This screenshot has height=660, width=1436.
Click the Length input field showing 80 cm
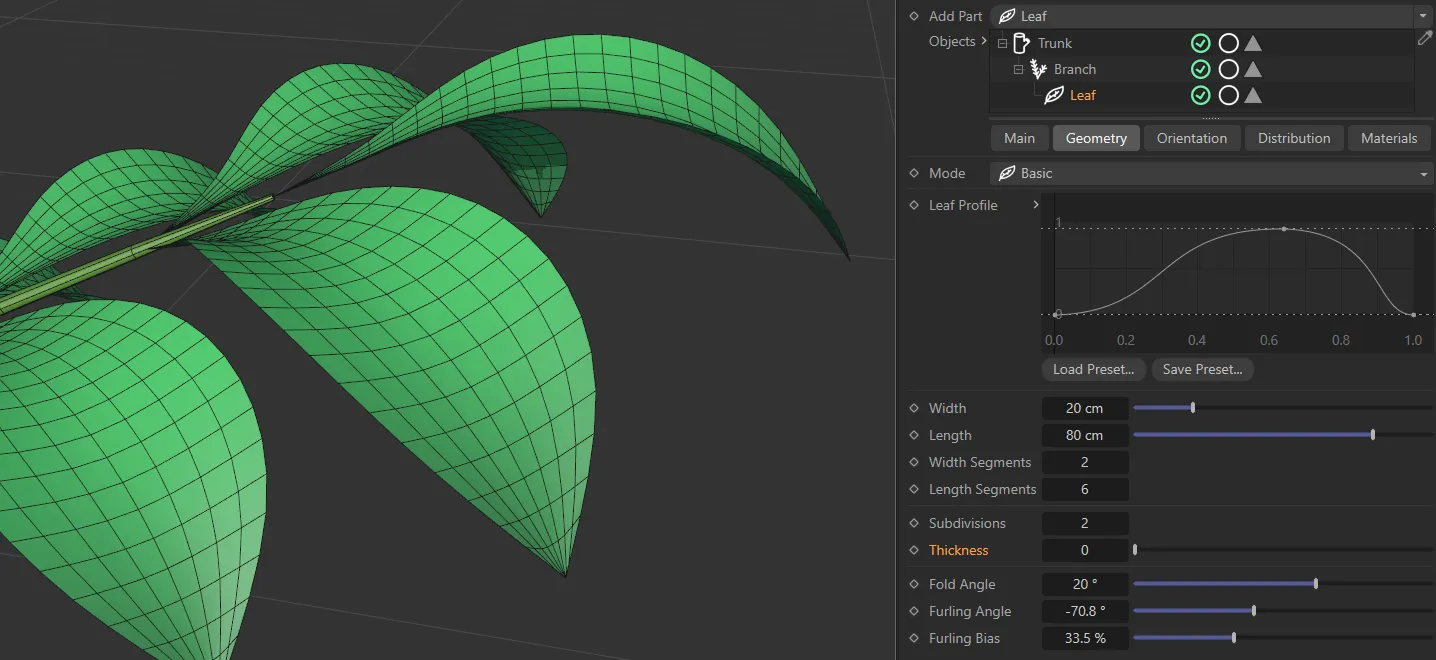click(x=1085, y=435)
